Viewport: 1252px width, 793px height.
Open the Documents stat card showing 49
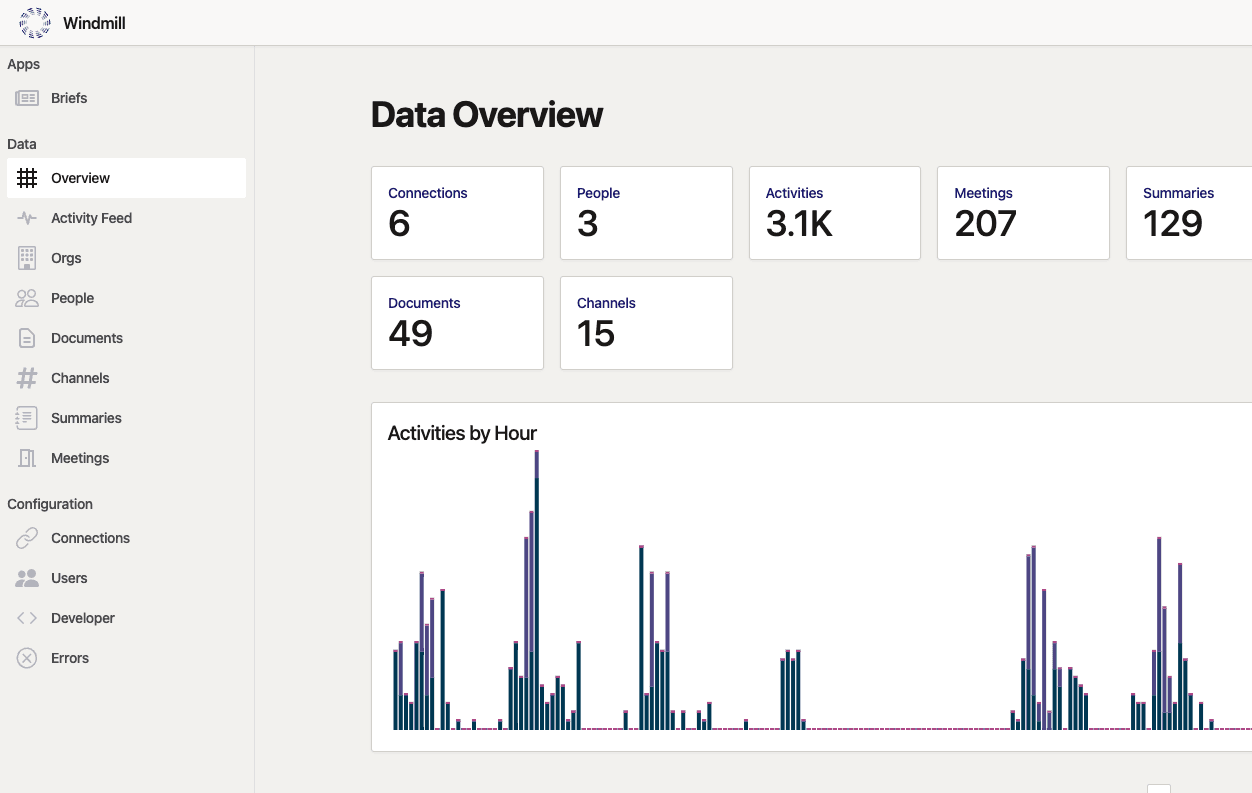457,323
